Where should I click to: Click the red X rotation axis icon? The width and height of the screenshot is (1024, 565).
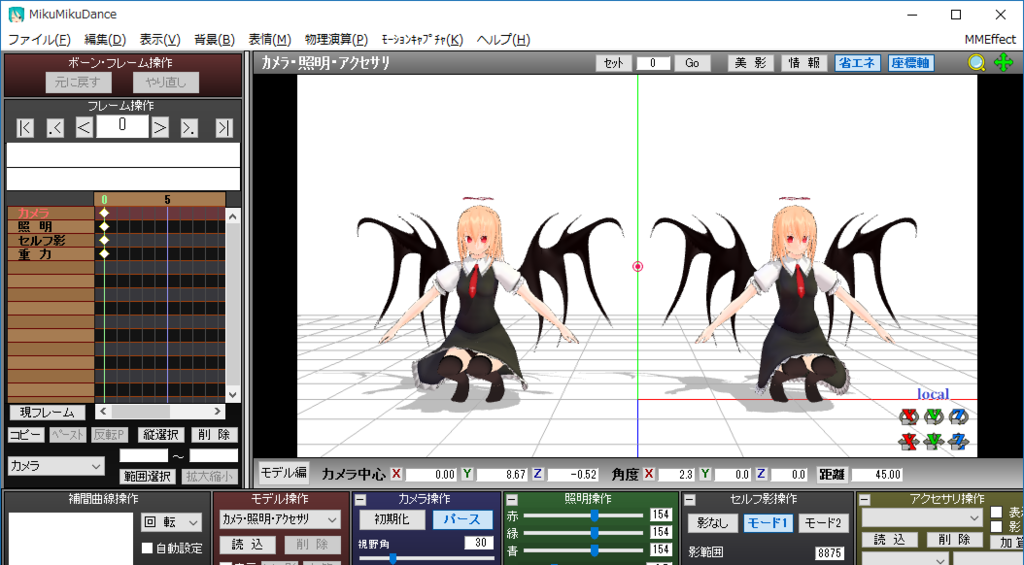[908, 416]
